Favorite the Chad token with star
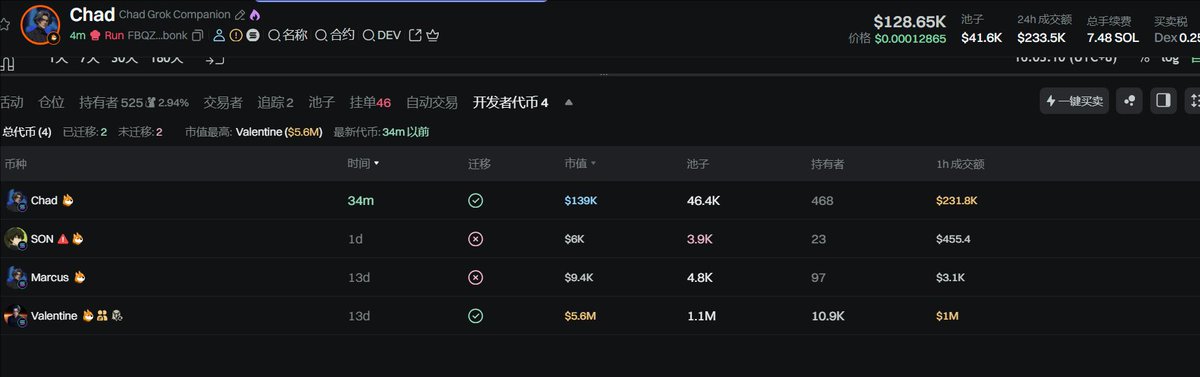 click(5, 23)
